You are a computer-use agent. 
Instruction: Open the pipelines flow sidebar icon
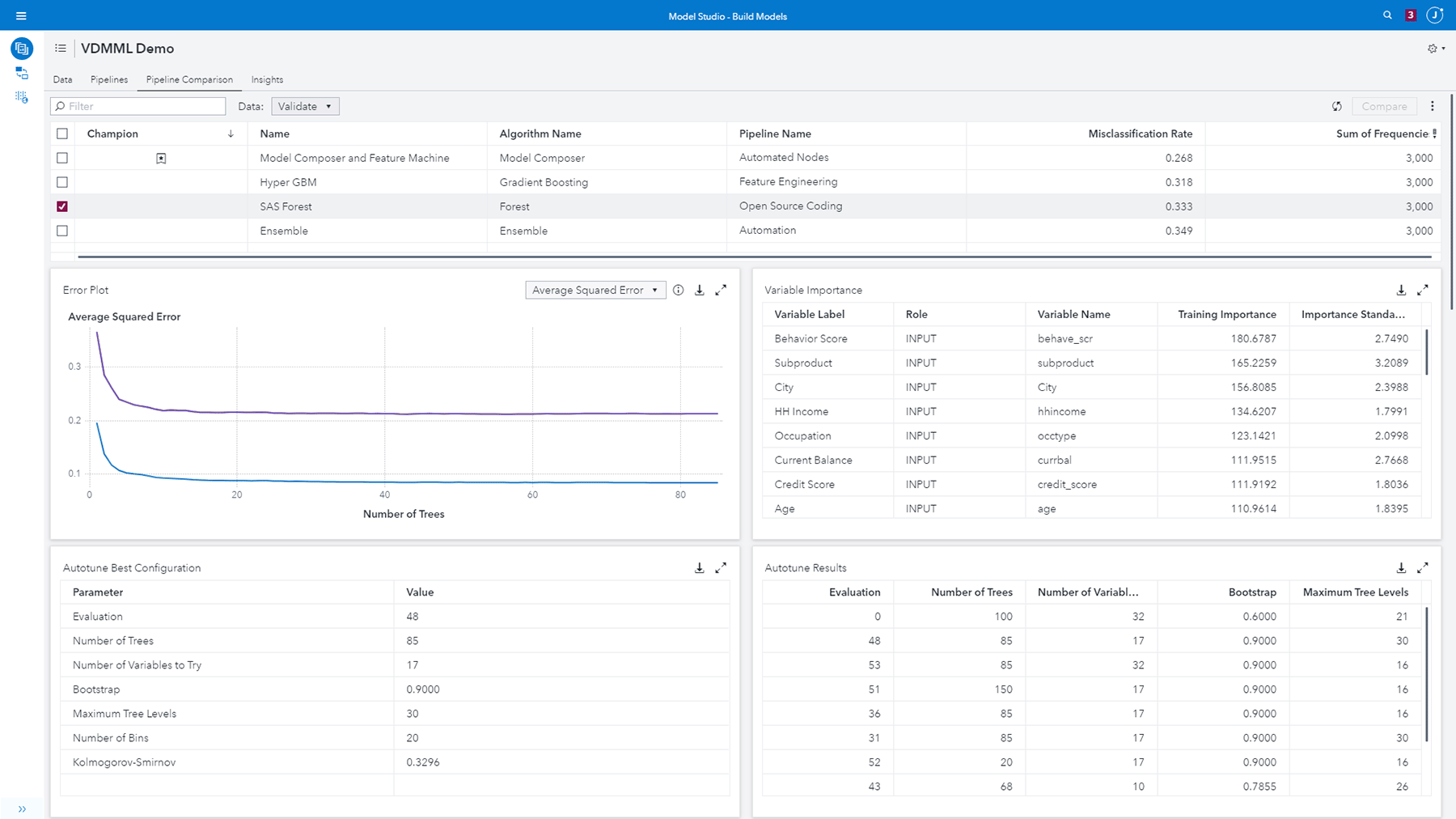click(x=22, y=74)
